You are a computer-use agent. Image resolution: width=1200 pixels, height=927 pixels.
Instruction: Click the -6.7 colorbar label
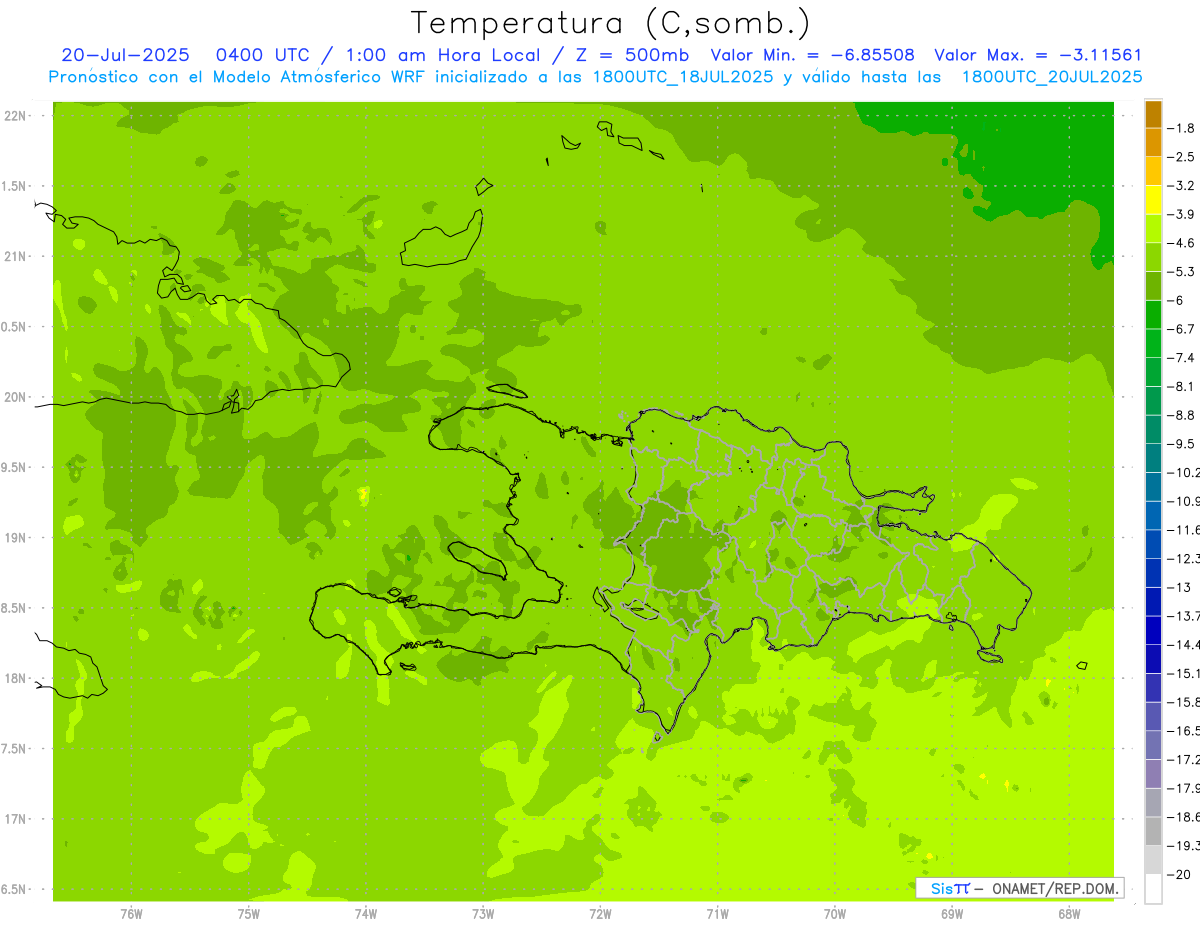(1183, 329)
